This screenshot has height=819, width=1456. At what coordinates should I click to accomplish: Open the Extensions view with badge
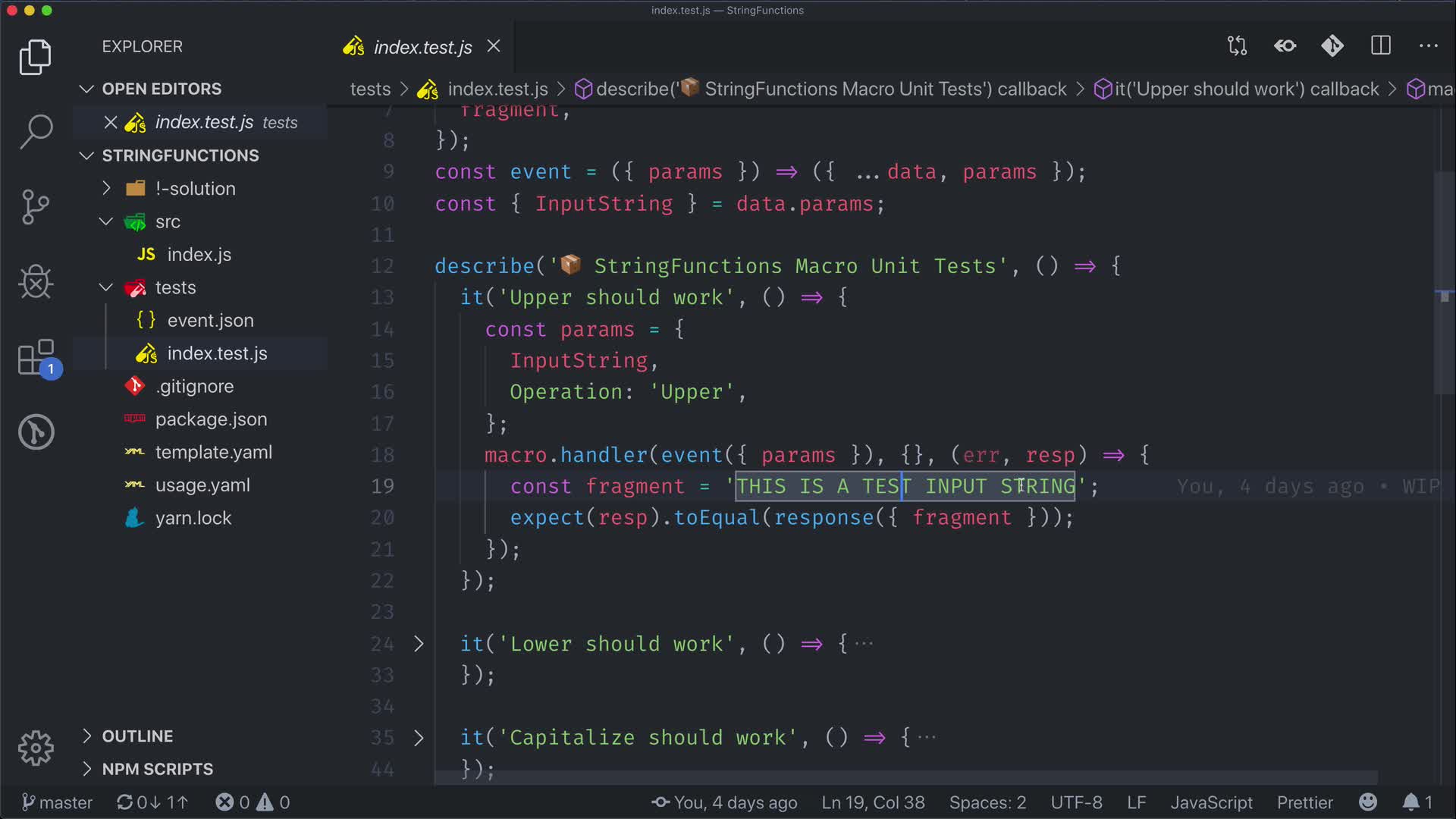pos(36,357)
